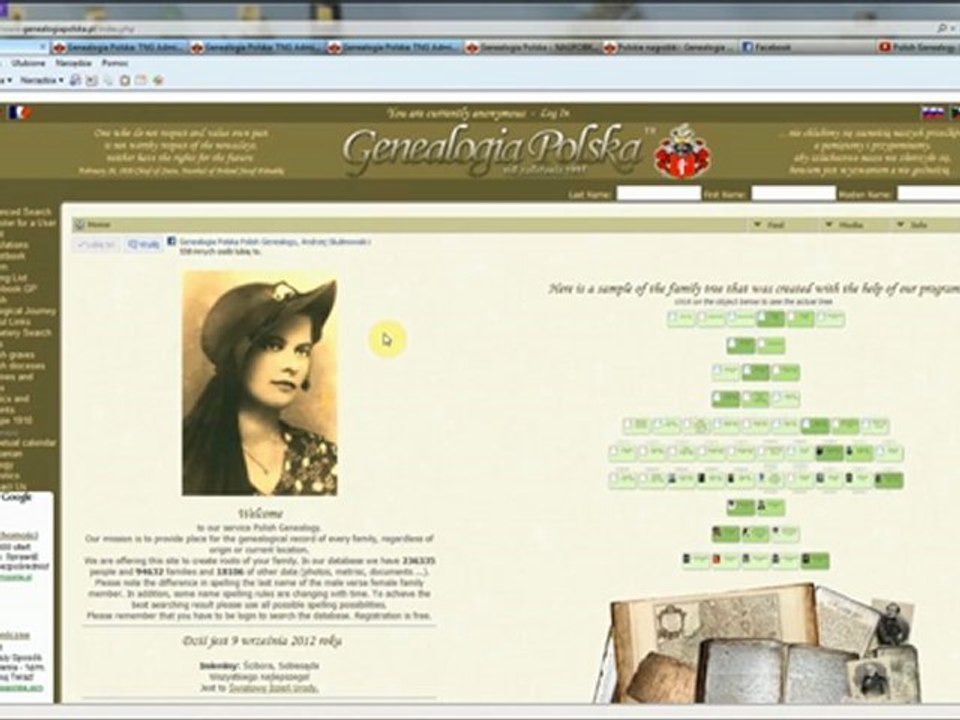This screenshot has width=960, height=720.
Task: Expand the Find dropdown menu
Action: 770,225
